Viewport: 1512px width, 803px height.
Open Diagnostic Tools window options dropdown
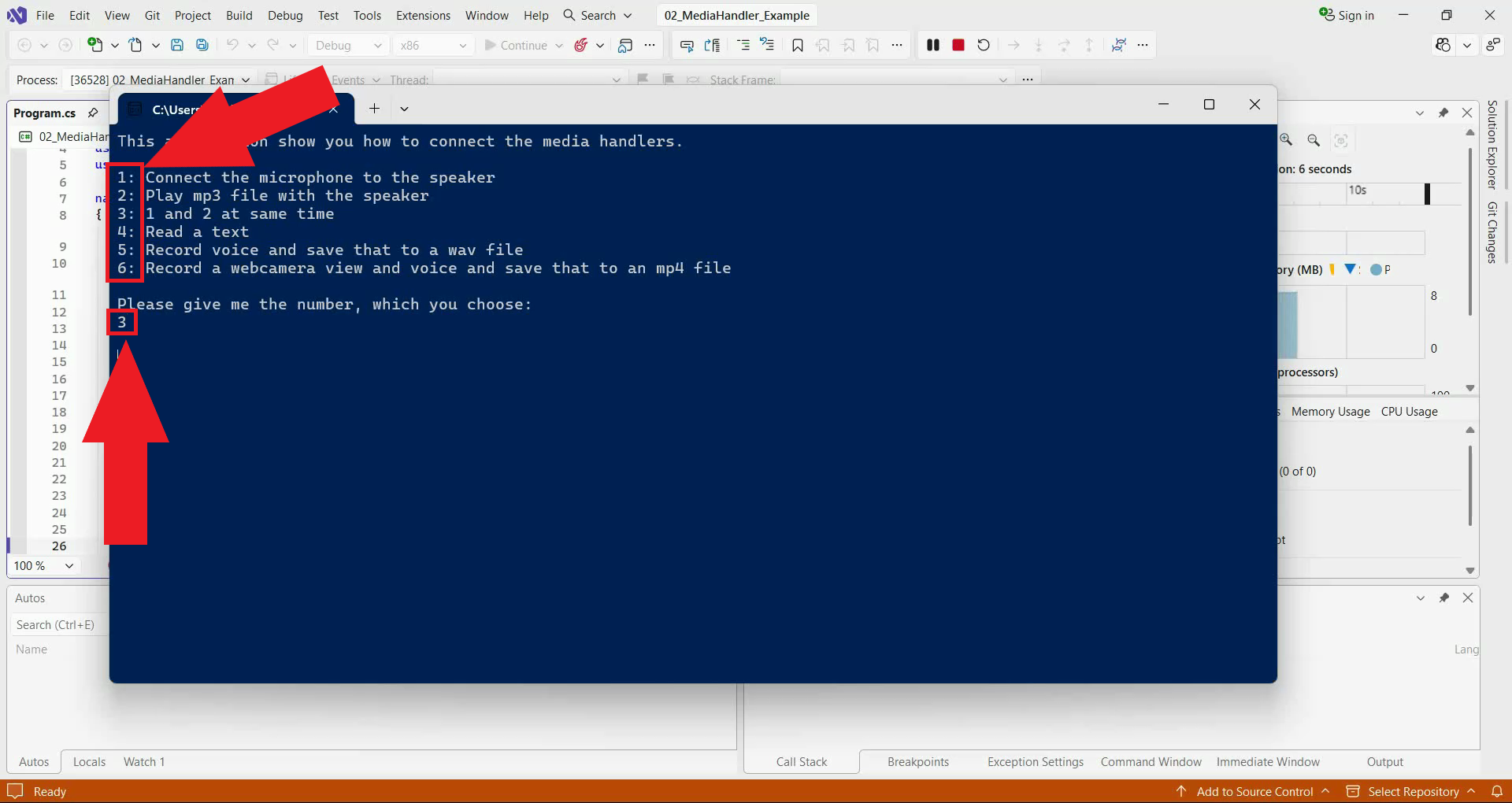pos(1420,113)
